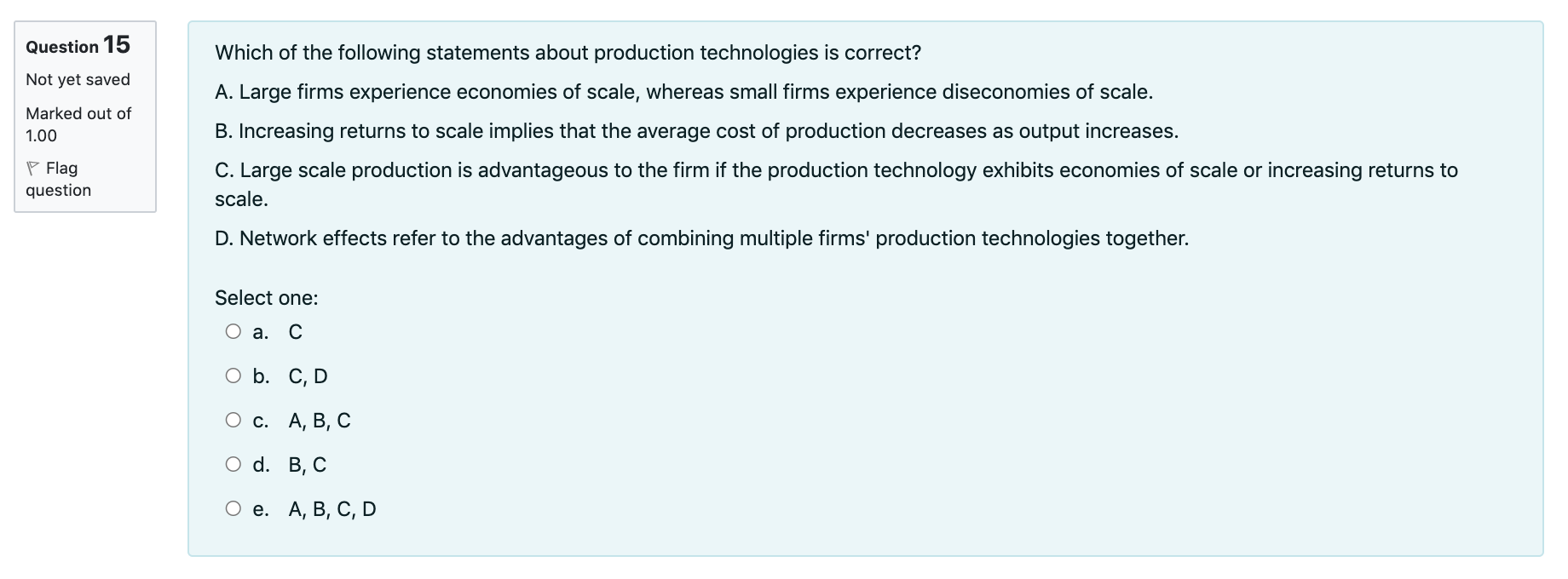Click the Question 15 heading
The image size is (1568, 579).
click(x=76, y=46)
